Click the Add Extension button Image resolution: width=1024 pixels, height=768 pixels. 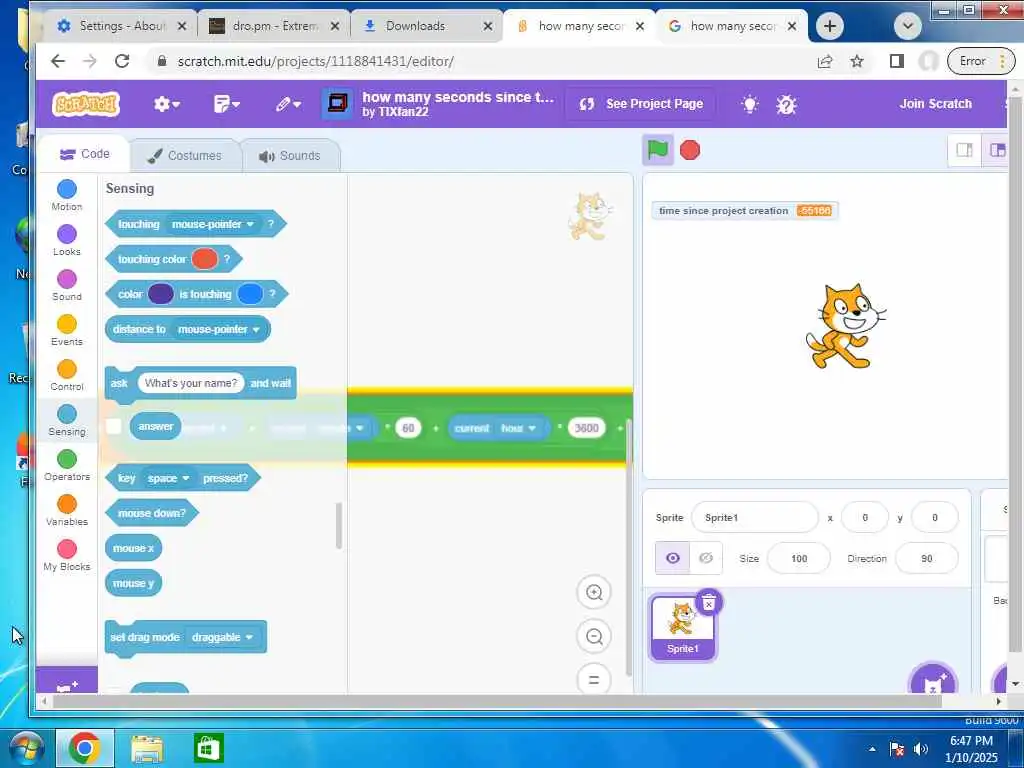67,682
